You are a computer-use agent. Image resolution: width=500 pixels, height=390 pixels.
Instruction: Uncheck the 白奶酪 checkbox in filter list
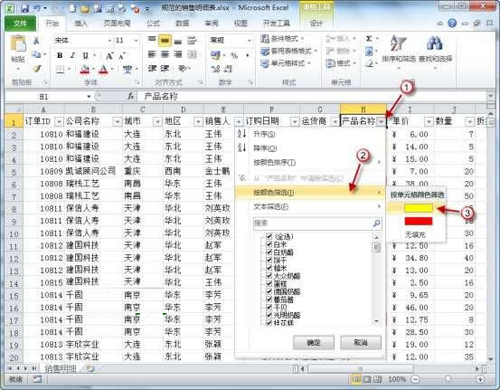269,252
